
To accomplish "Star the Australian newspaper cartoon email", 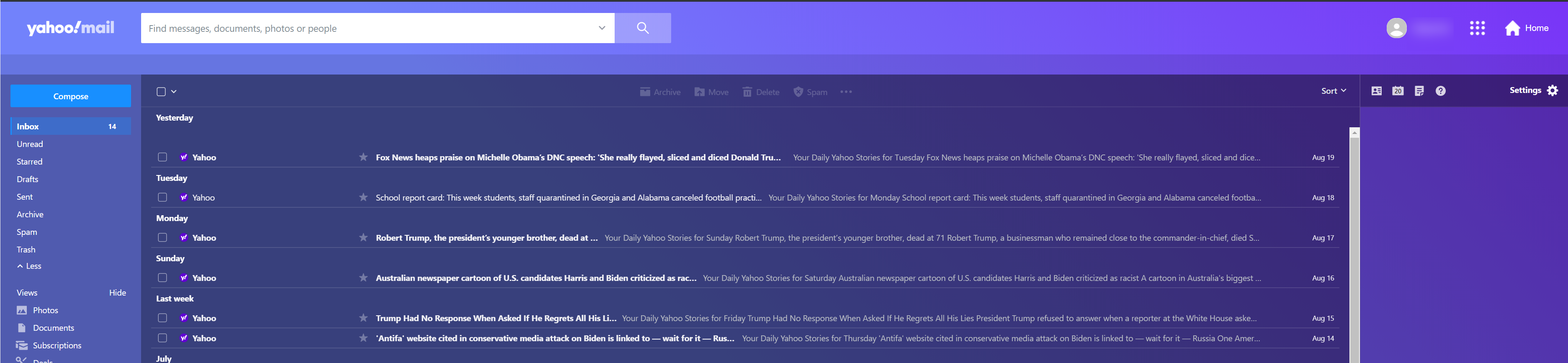I will click(x=363, y=278).
